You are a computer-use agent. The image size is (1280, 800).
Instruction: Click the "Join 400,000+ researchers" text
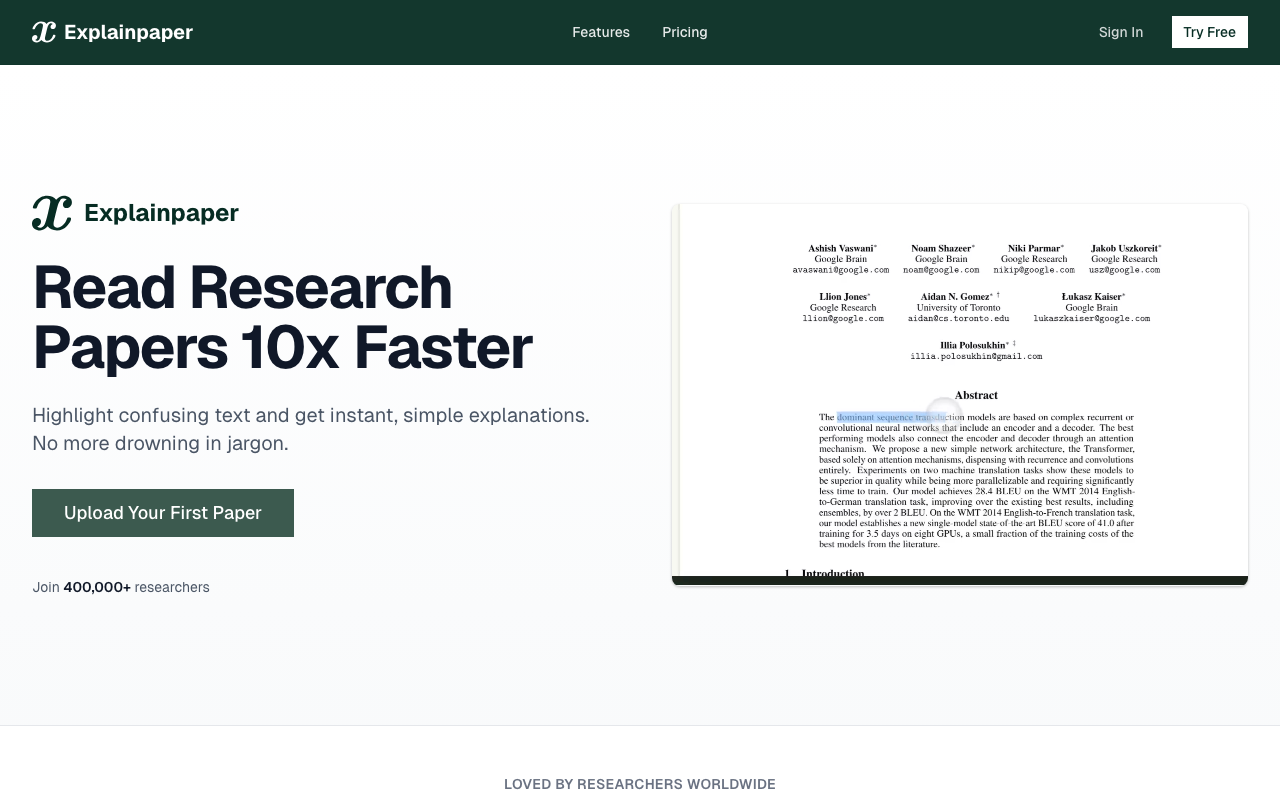click(x=121, y=587)
